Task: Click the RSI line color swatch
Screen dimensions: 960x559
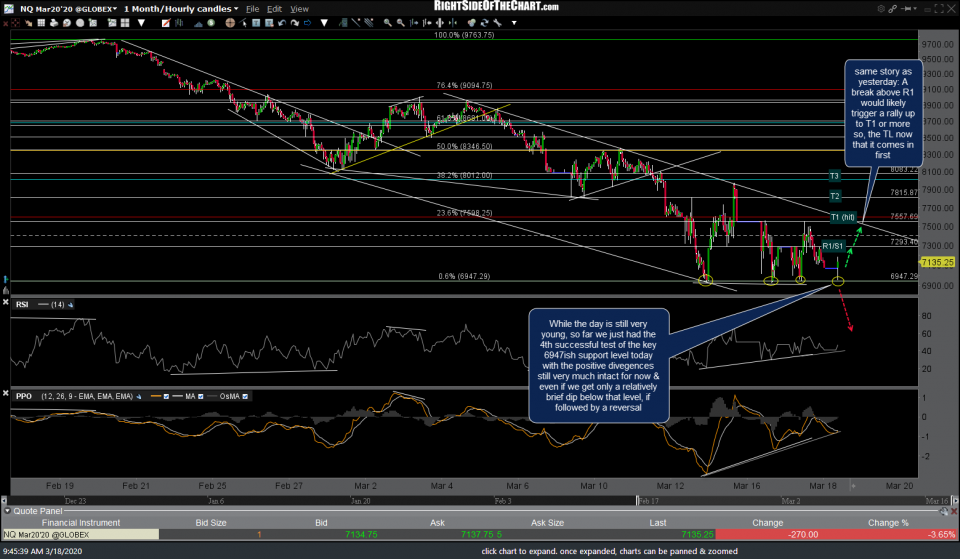Action: (x=43, y=304)
